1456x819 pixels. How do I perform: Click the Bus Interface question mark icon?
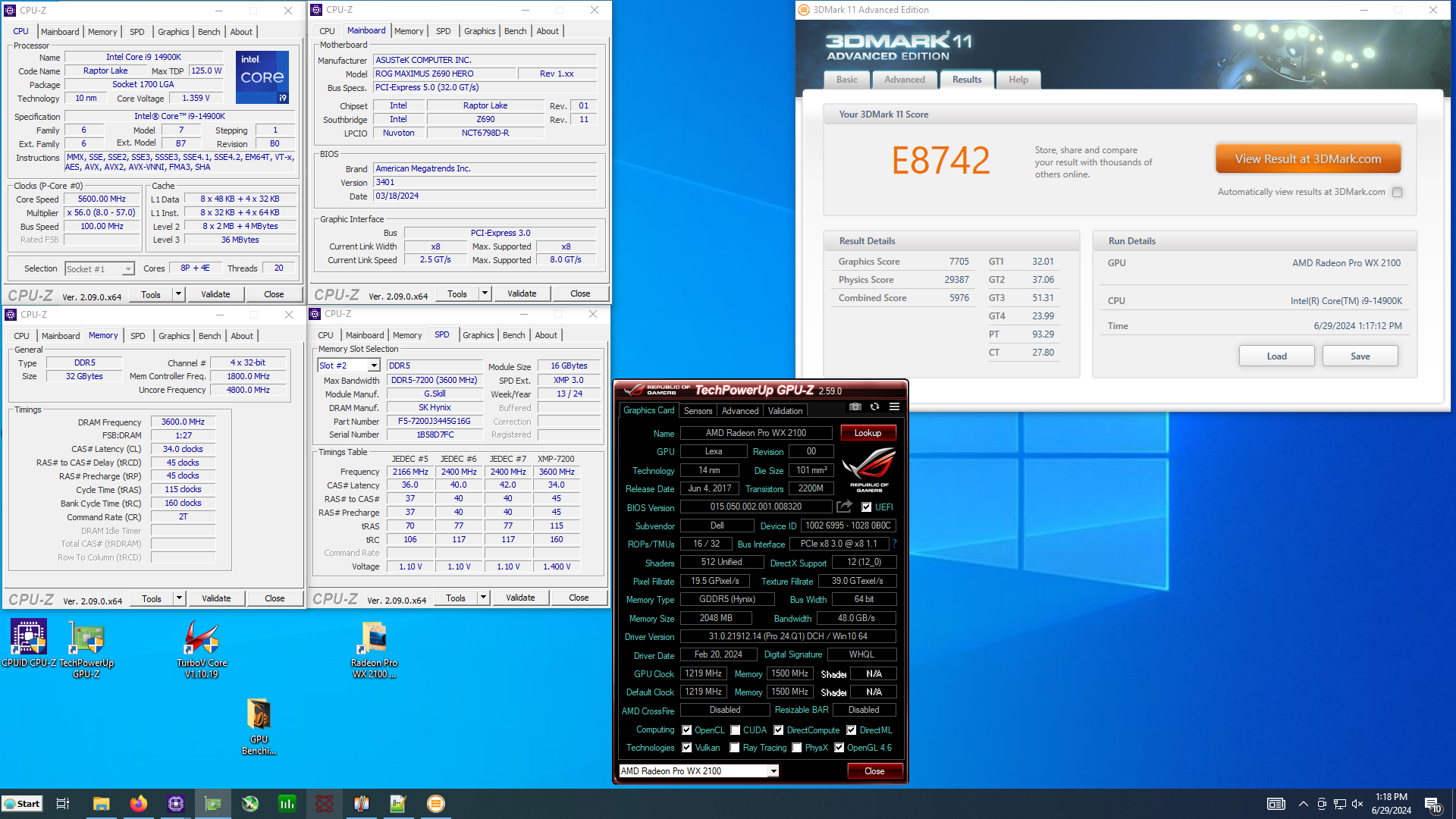click(x=894, y=544)
